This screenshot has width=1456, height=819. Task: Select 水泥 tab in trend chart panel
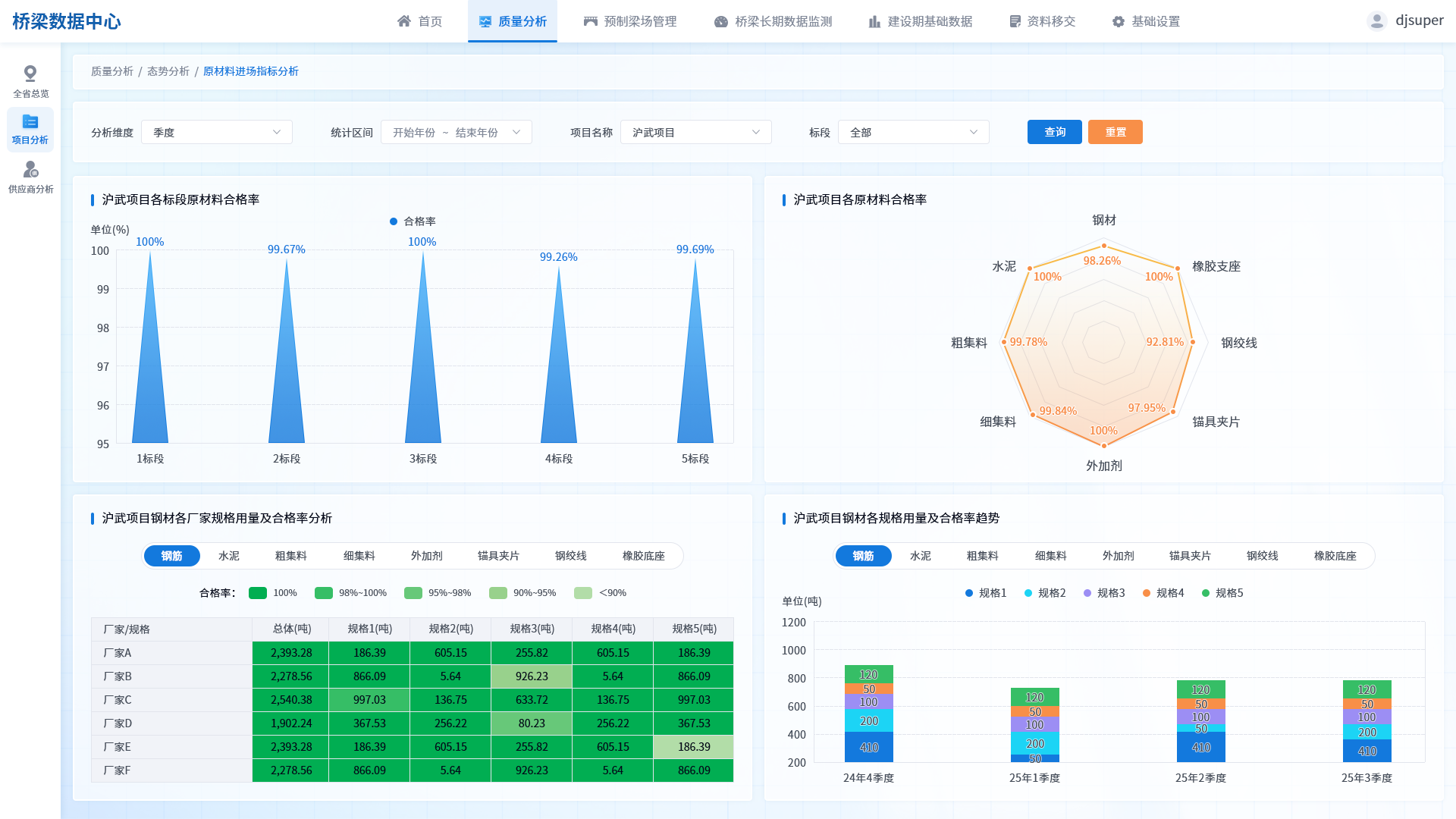[921, 556]
